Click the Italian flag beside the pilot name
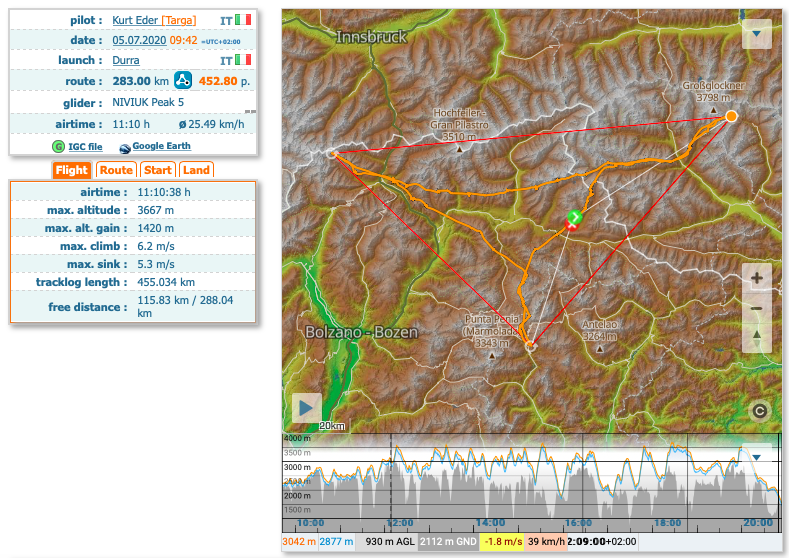 click(243, 20)
